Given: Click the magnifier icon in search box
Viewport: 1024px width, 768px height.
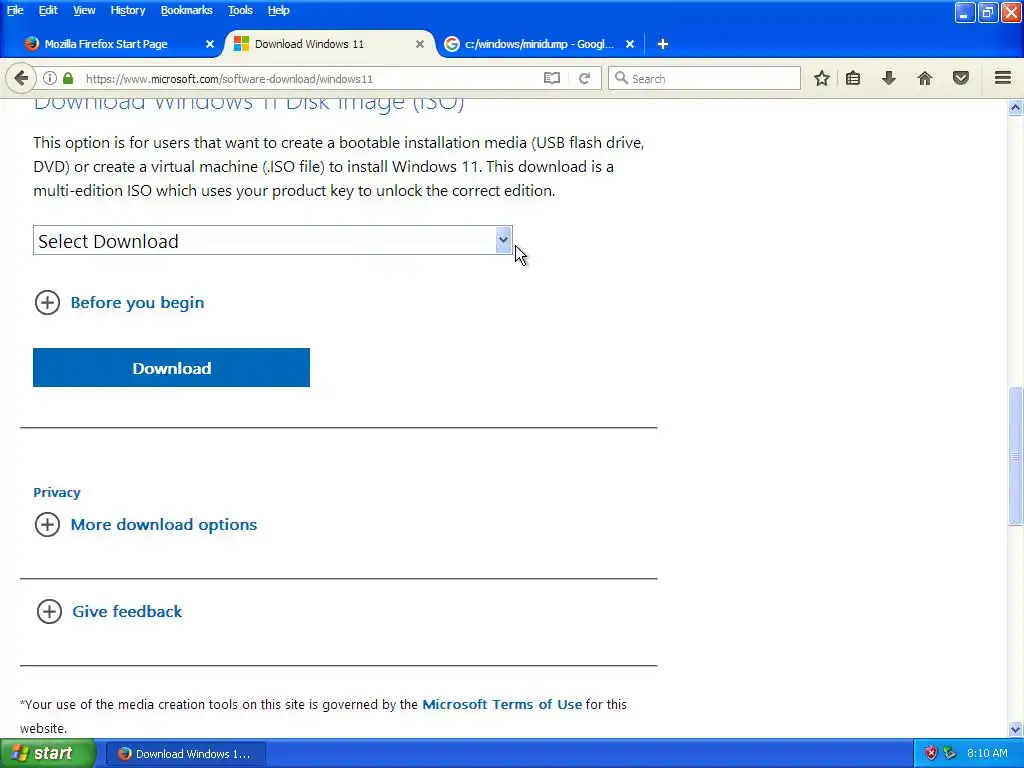Looking at the screenshot, I should point(621,78).
